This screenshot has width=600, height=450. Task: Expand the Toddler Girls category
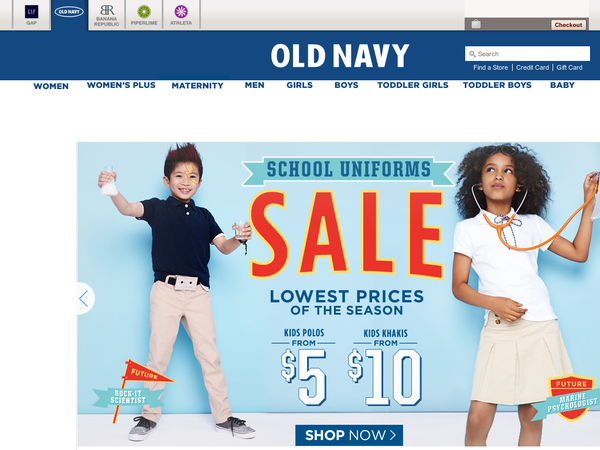click(413, 85)
